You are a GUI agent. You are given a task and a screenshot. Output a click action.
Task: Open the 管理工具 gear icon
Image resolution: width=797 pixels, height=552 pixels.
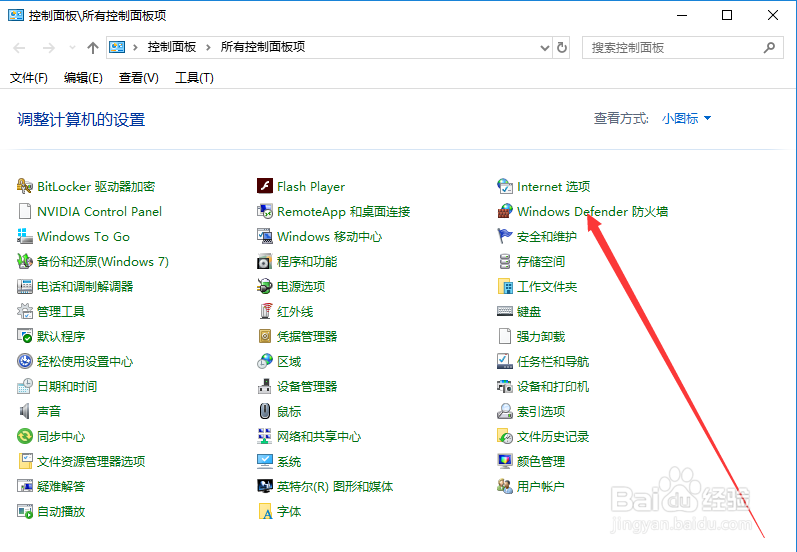(24, 311)
